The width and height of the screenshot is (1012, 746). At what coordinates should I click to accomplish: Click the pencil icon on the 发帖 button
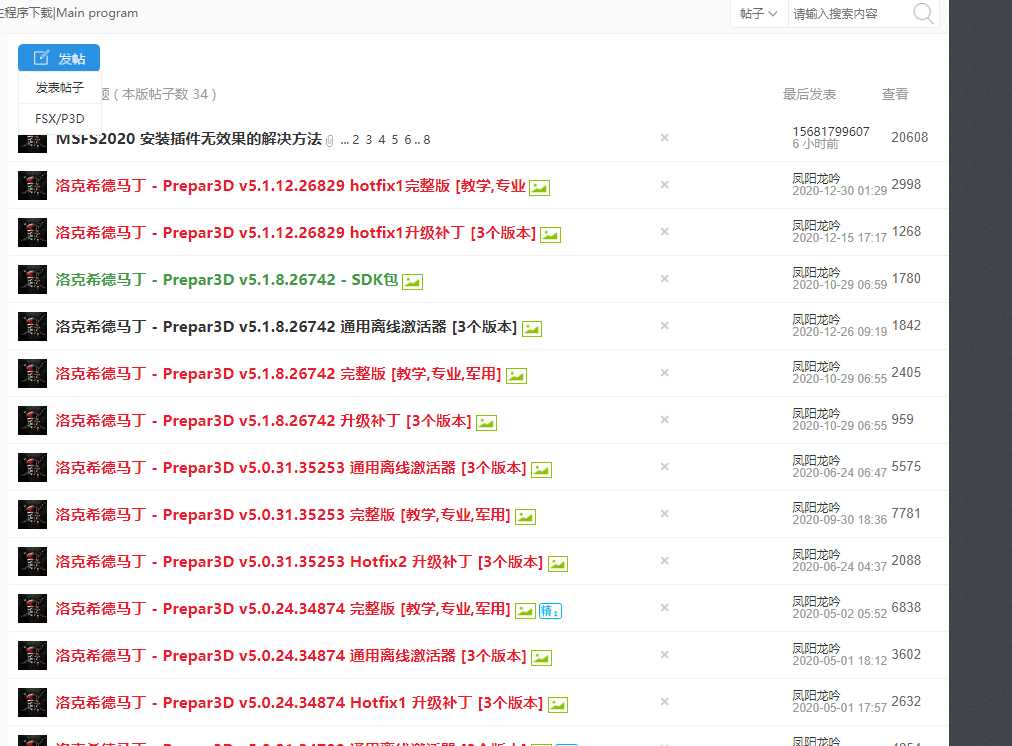tap(41, 58)
